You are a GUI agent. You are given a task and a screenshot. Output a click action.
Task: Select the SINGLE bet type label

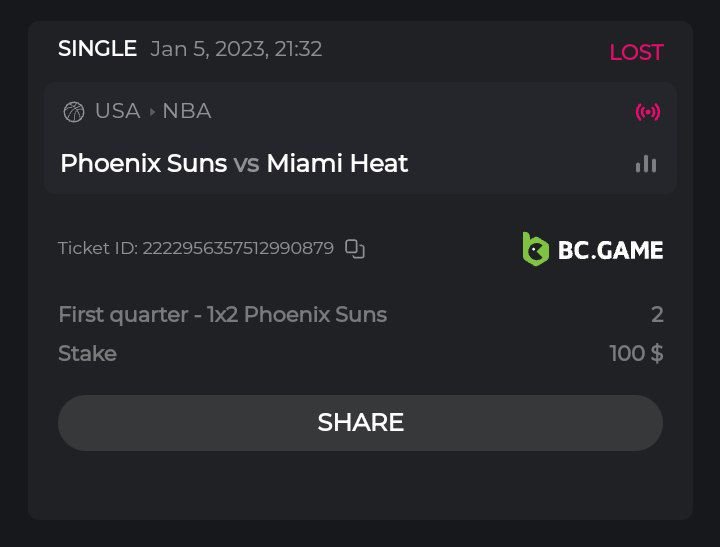97,49
